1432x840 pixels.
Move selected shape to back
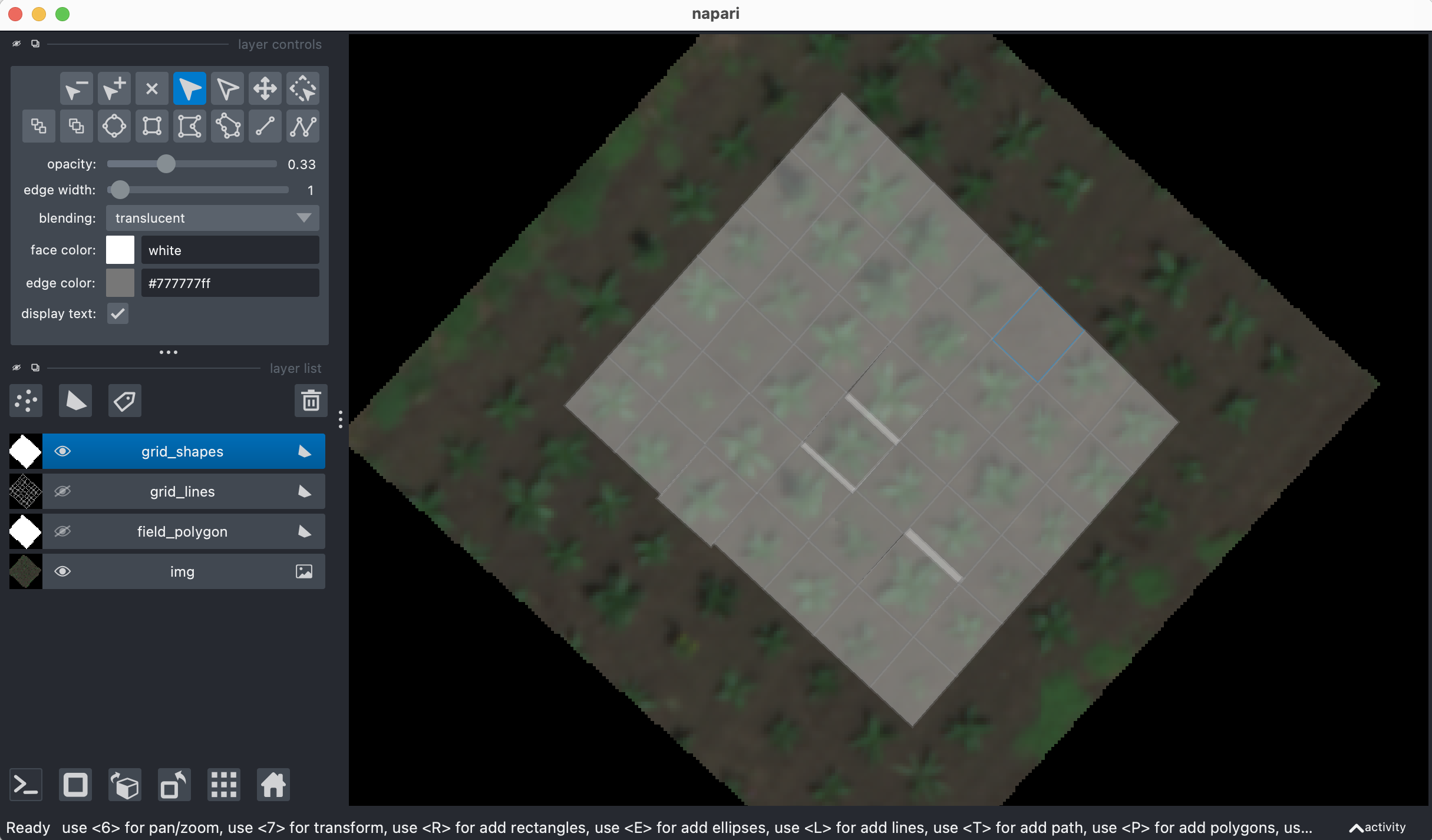pos(38,126)
